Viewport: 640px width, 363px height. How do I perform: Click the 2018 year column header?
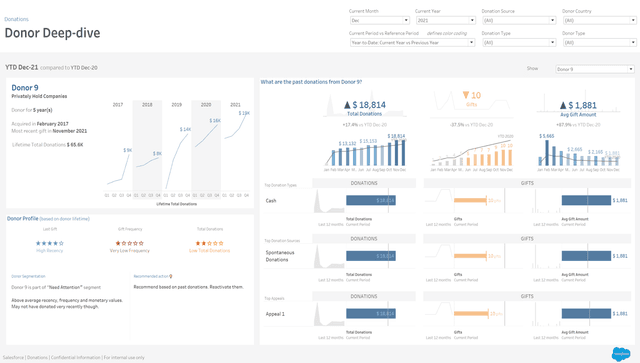pos(147,105)
